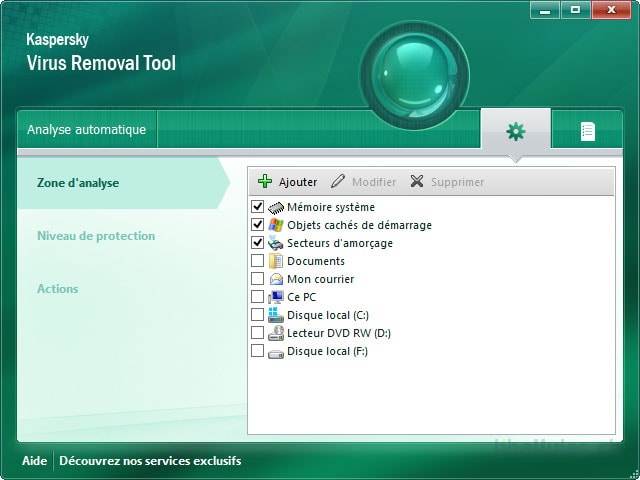Click the Modifier button label
Viewport: 640px width, 480px height.
coord(374,182)
